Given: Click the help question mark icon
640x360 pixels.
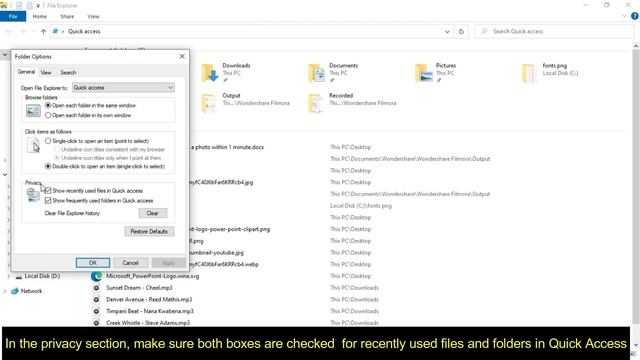Looking at the screenshot, I should tap(635, 16).
